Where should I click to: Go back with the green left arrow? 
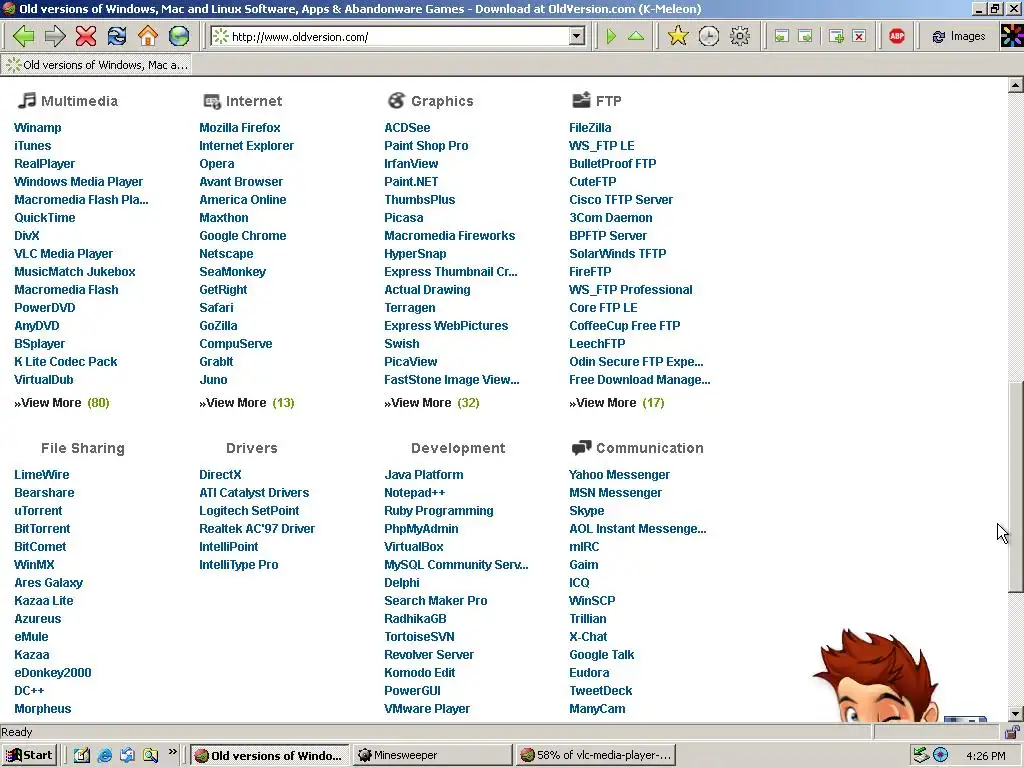(24, 36)
